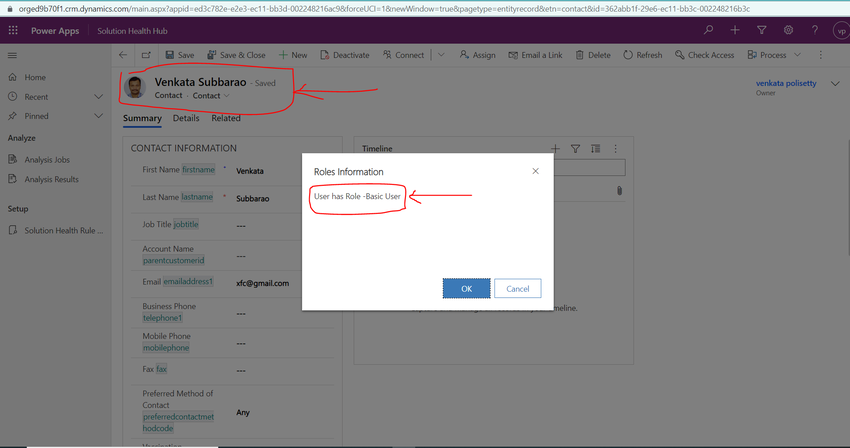Image resolution: width=850 pixels, height=448 pixels.
Task: Click the 'User has Role -Basic User' text
Action: coord(357,196)
